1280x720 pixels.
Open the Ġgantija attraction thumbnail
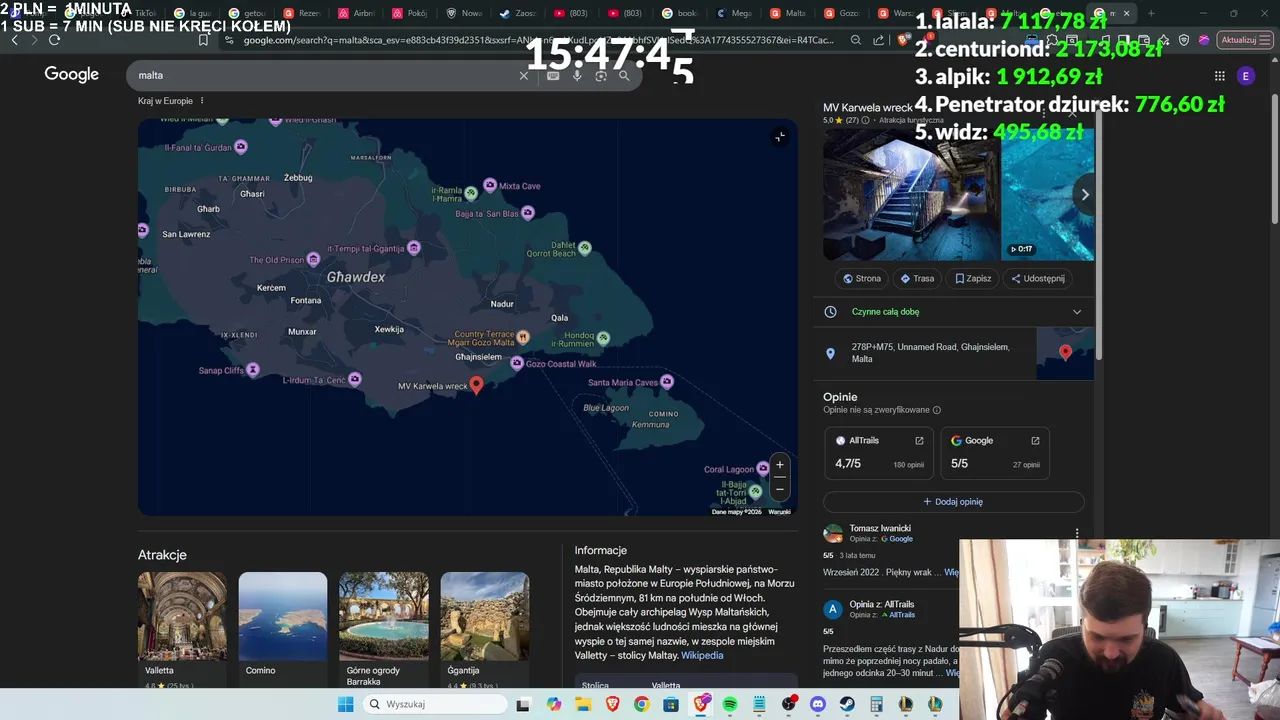[484, 616]
